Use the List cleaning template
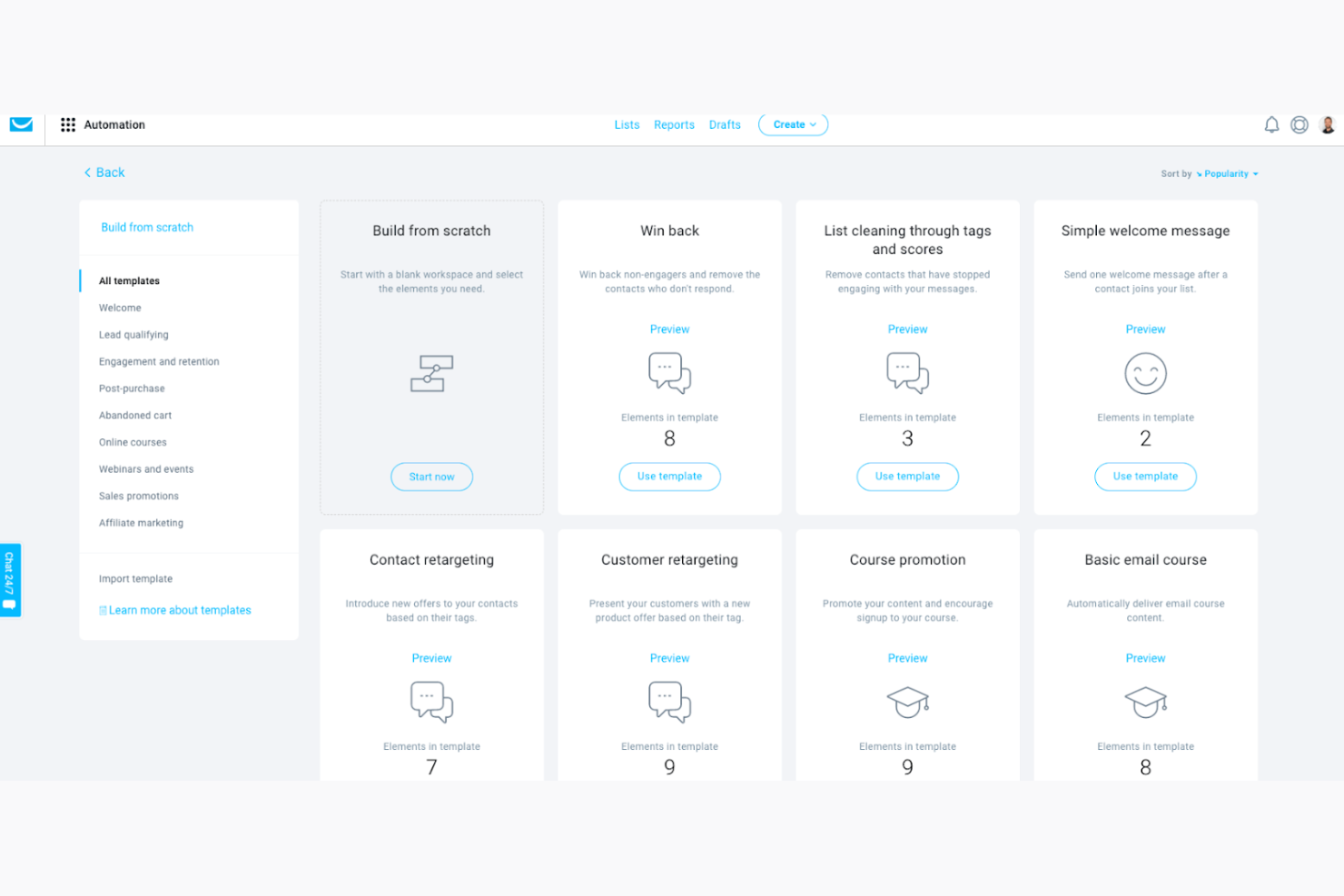This screenshot has width=1344, height=896. point(908,477)
